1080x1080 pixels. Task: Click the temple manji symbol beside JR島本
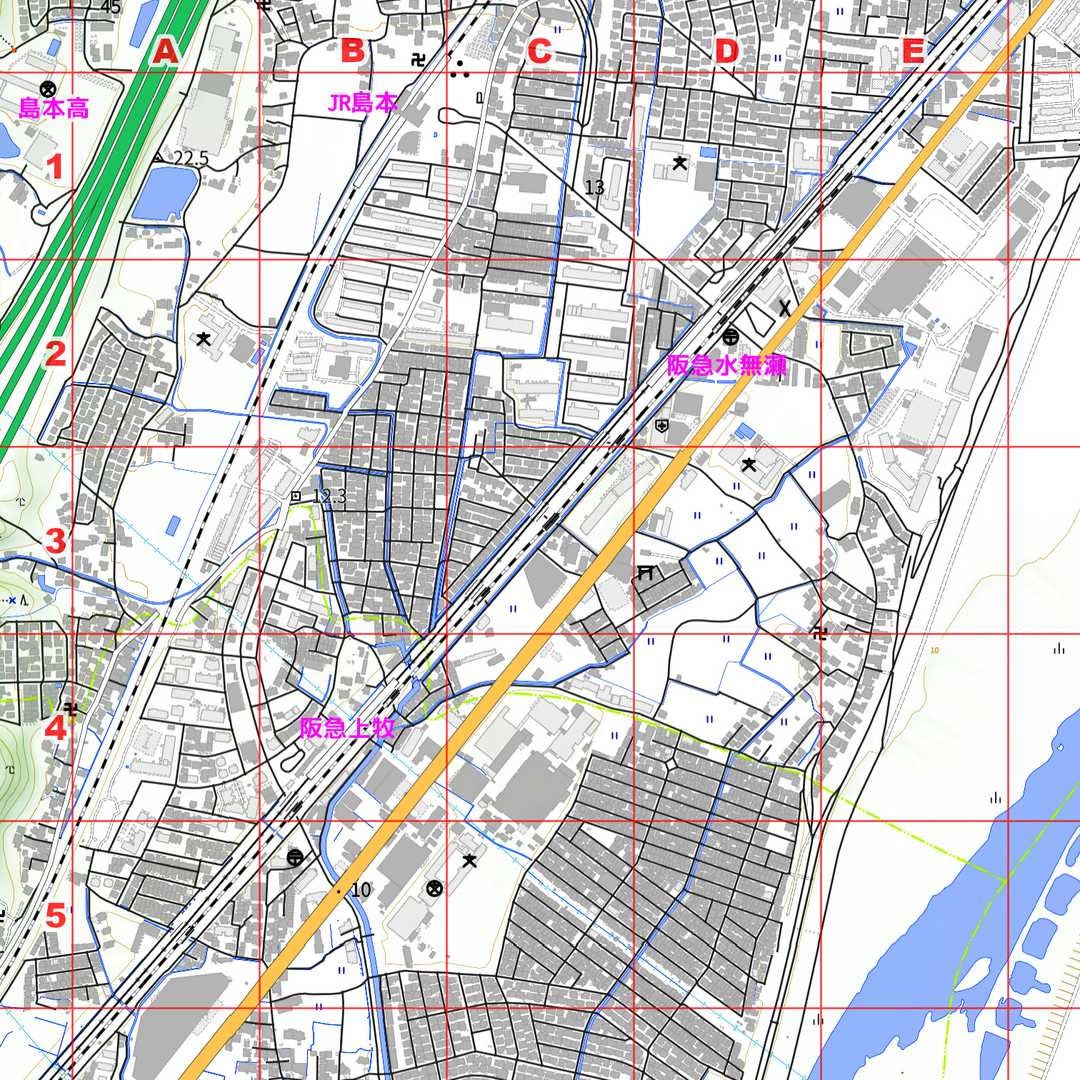pos(415,60)
